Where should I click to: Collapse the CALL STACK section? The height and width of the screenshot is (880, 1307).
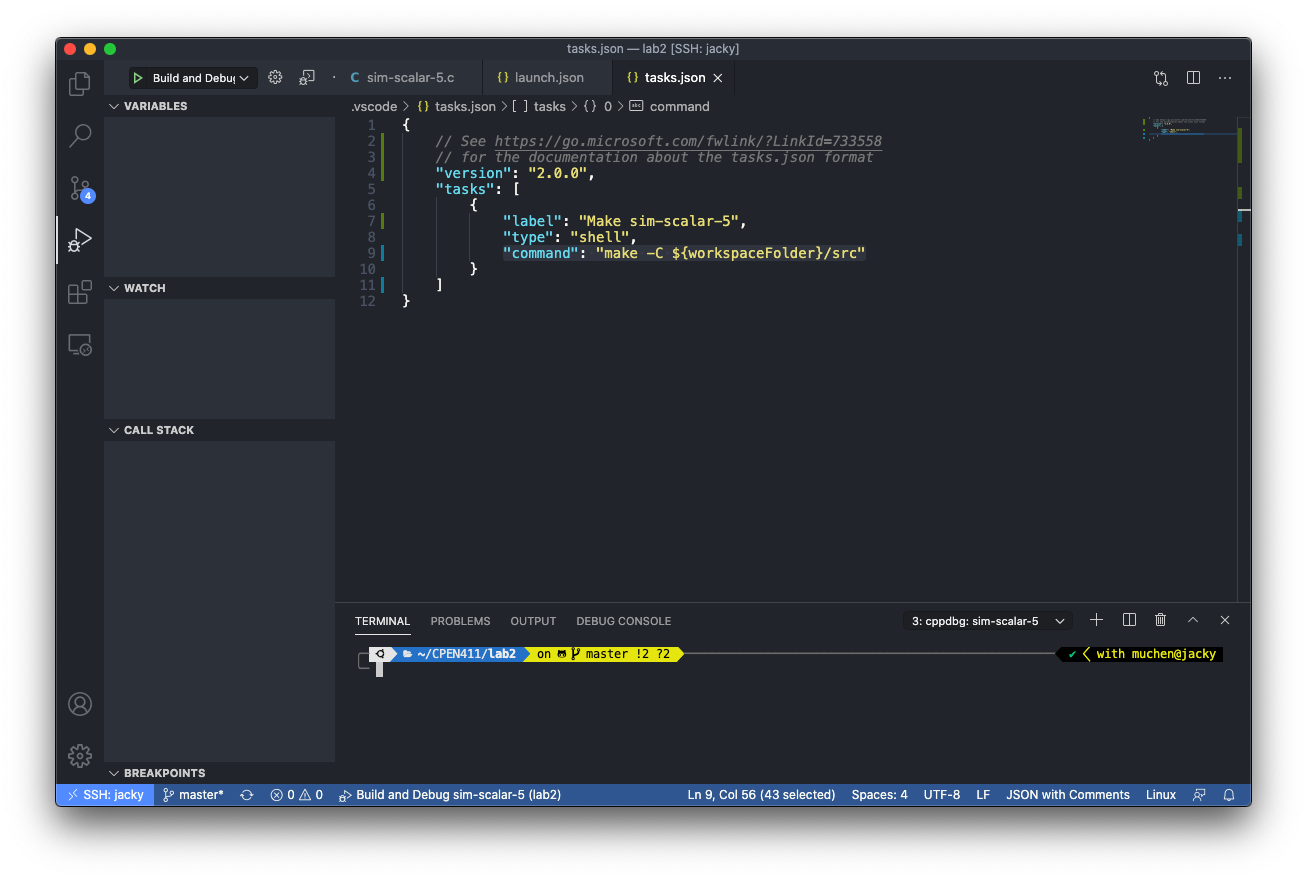click(x=220, y=430)
